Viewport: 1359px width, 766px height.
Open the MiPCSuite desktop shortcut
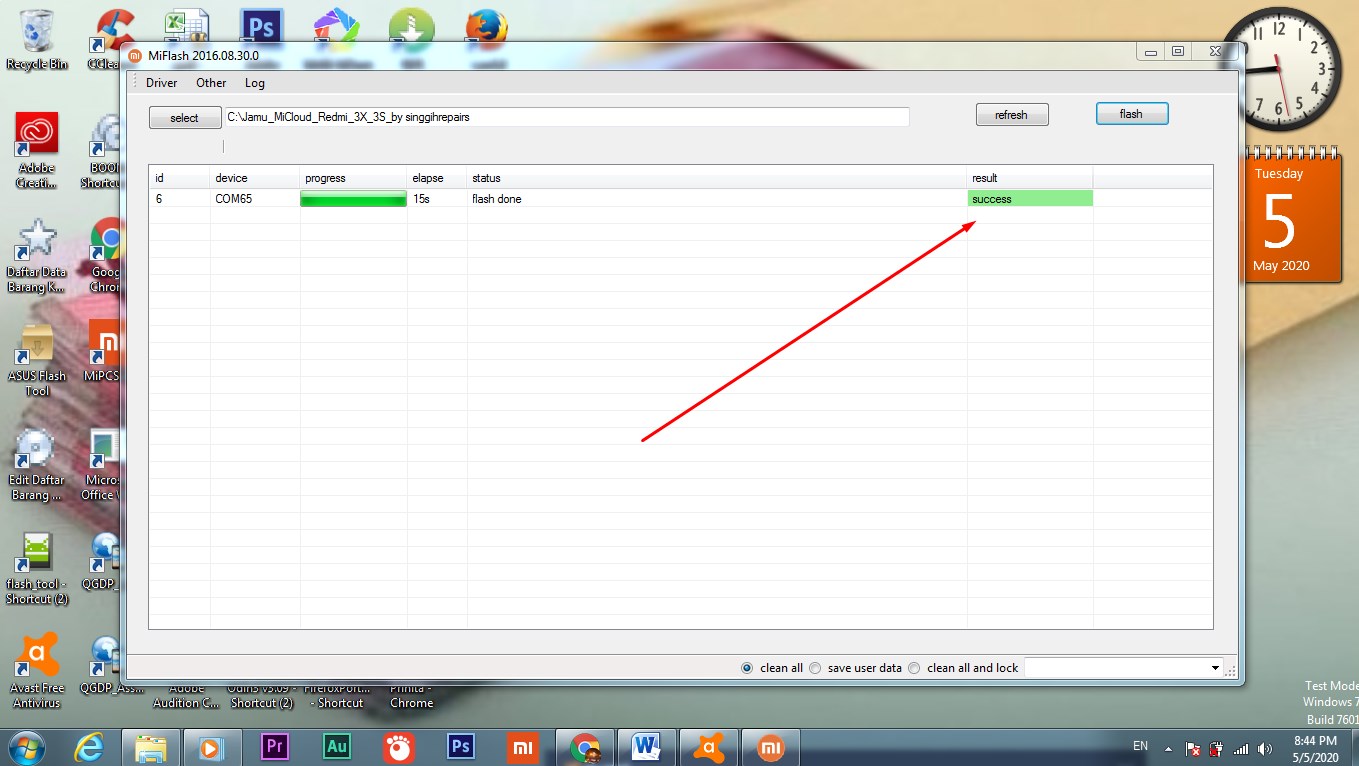click(x=105, y=352)
